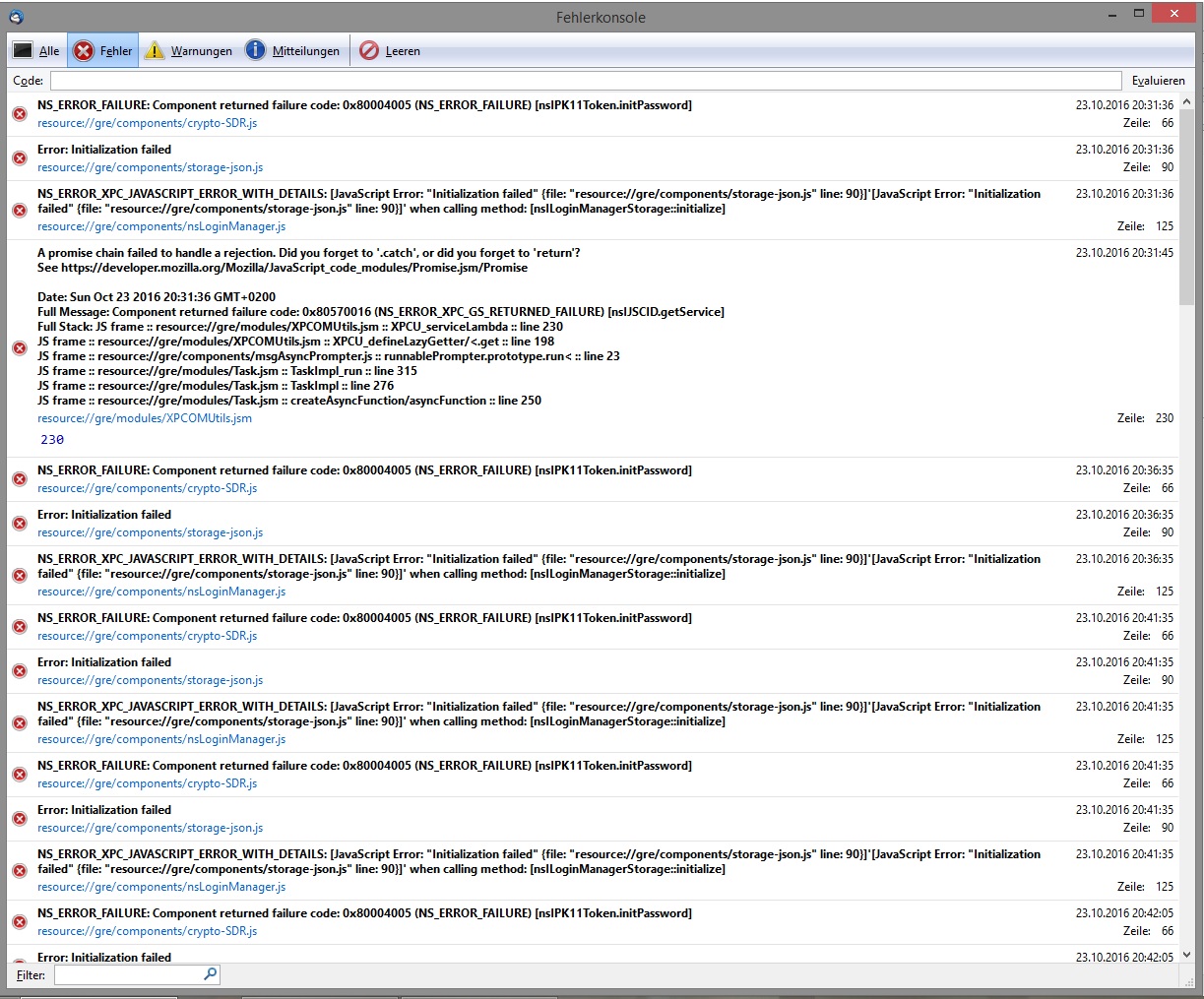1204x999 pixels.
Task: Close the Fehlerkonsole window
Action: point(1173,14)
